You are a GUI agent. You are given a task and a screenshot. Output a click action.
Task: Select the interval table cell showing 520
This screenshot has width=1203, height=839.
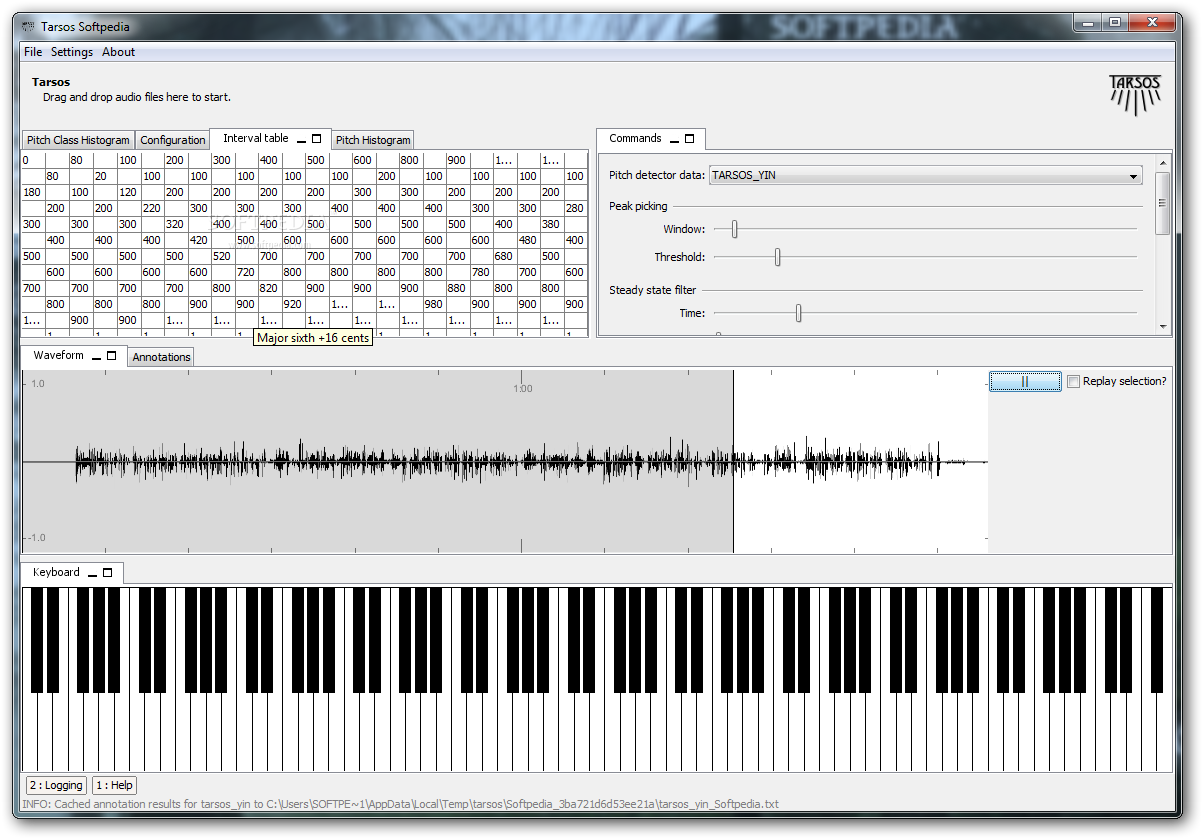point(222,256)
